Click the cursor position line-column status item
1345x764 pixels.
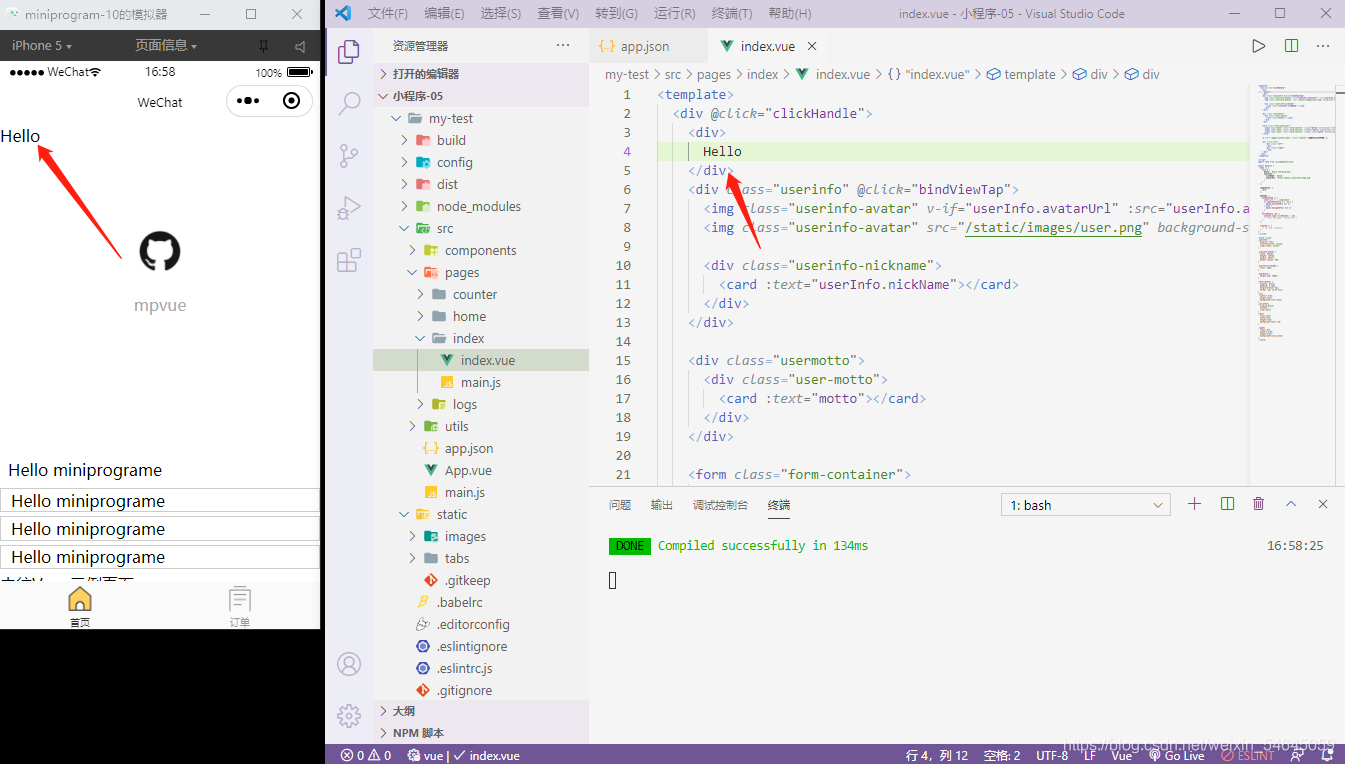click(937, 756)
